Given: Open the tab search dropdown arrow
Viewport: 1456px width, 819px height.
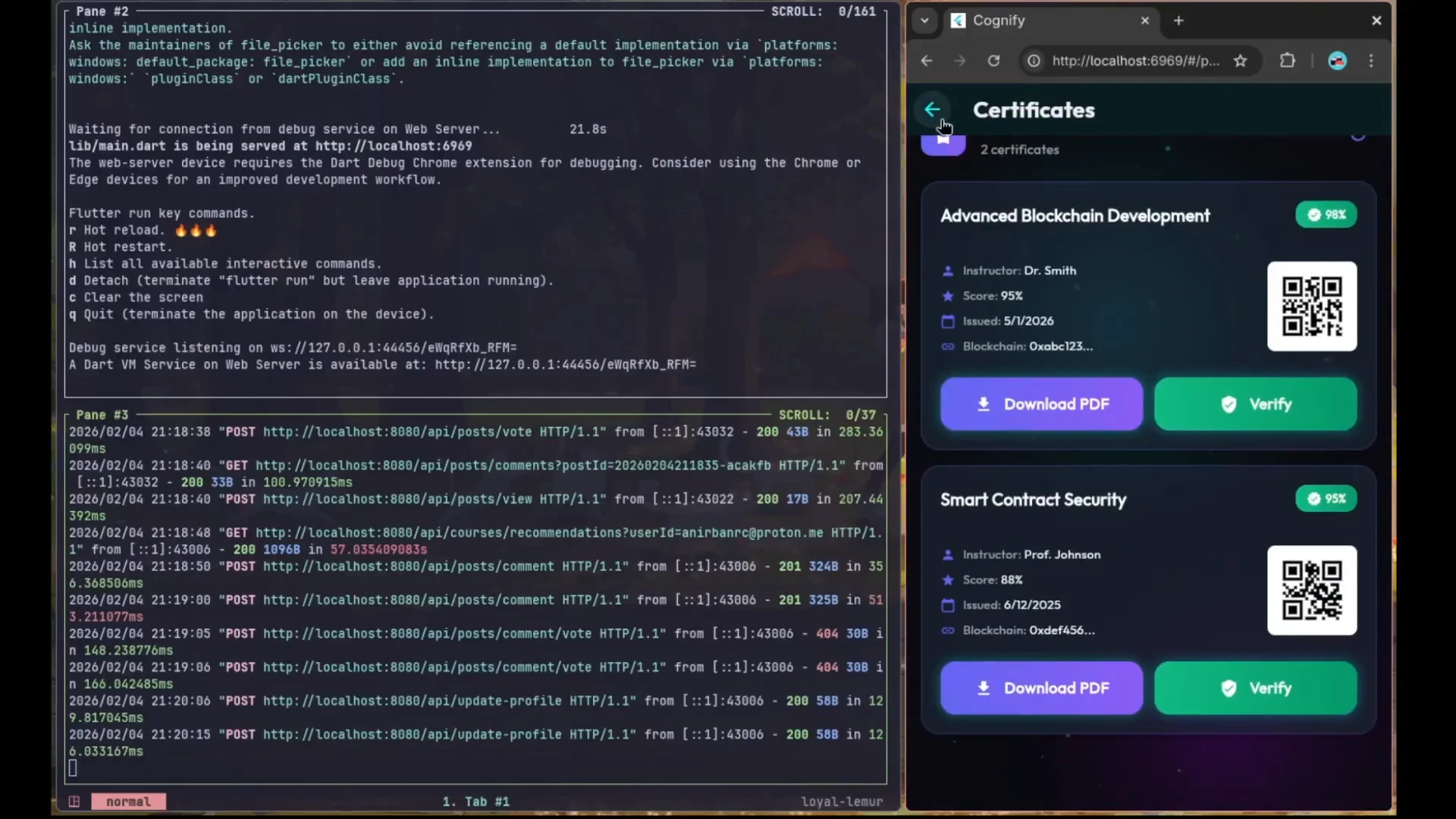Looking at the screenshot, I should (x=924, y=20).
